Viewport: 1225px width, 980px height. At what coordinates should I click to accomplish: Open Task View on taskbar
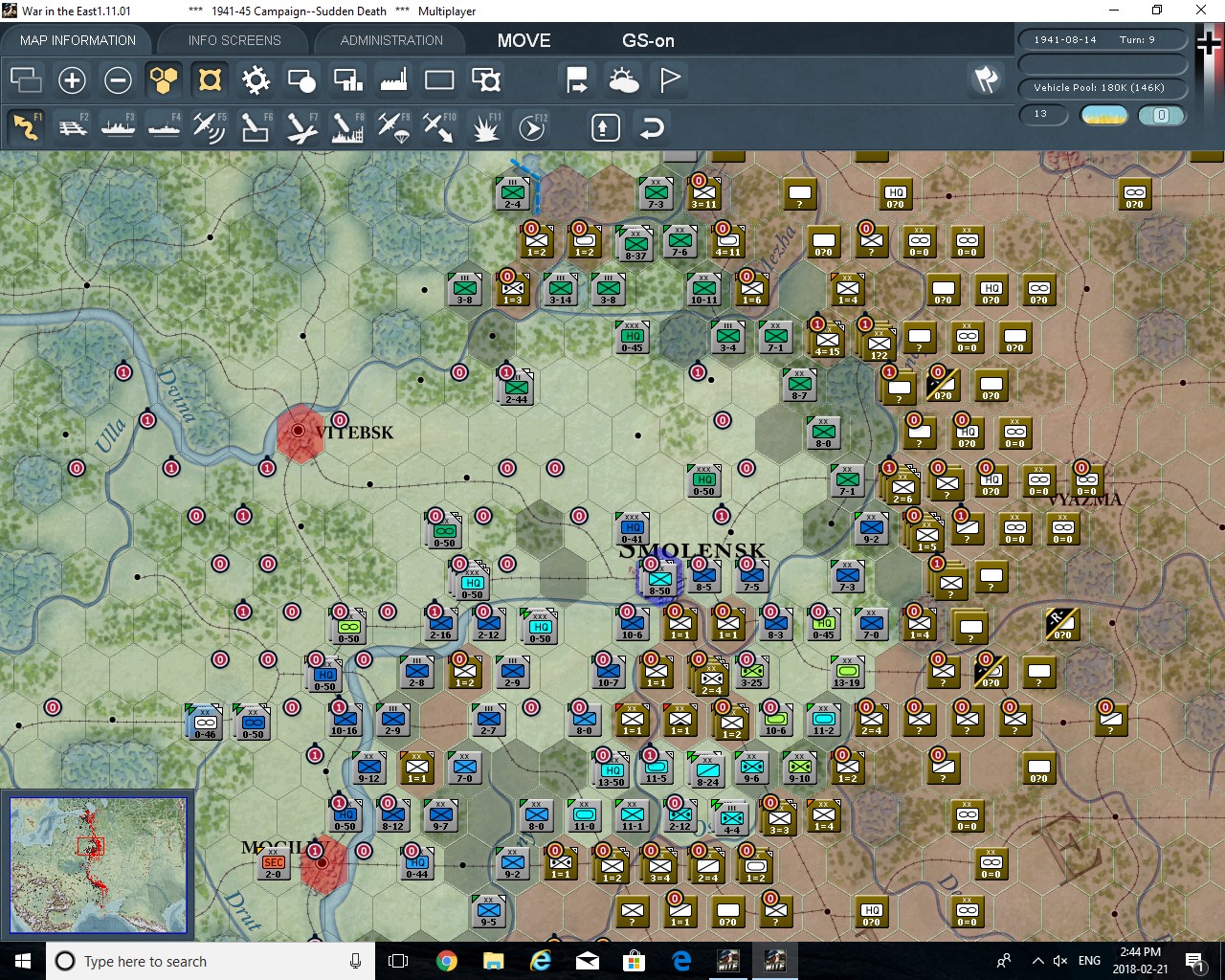tap(399, 961)
